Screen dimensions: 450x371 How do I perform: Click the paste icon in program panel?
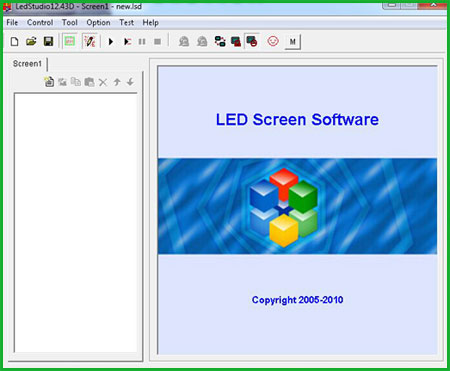tap(89, 82)
